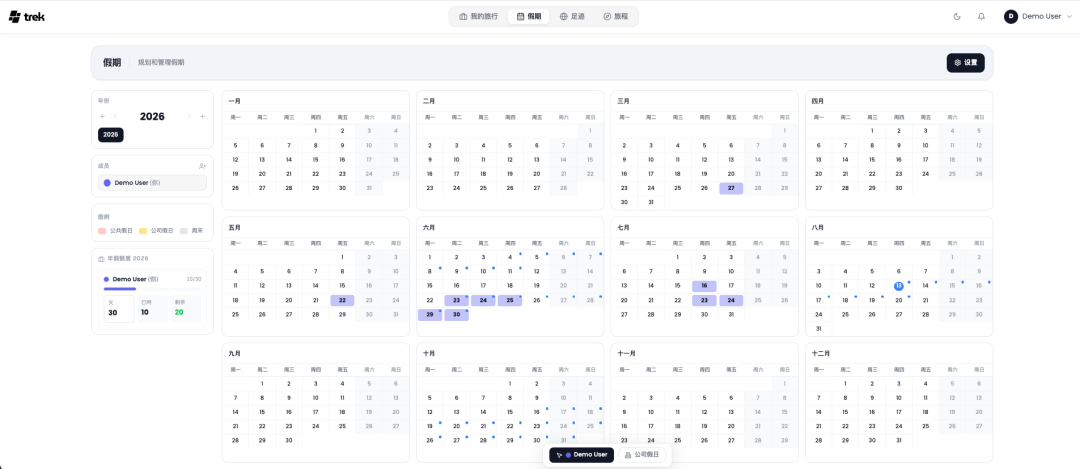
Task: Go to next year with right chevron
Action: [x=189, y=116]
